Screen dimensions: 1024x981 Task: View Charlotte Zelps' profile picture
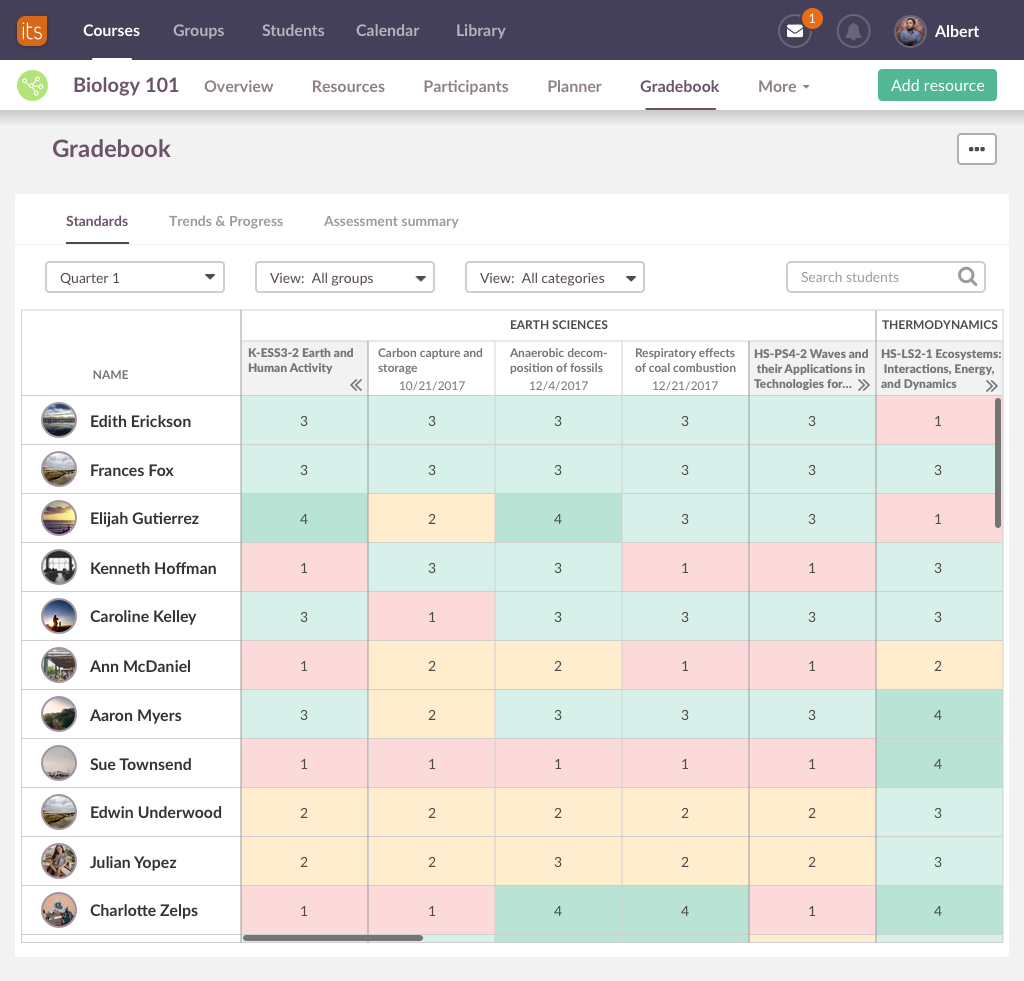[x=59, y=910]
